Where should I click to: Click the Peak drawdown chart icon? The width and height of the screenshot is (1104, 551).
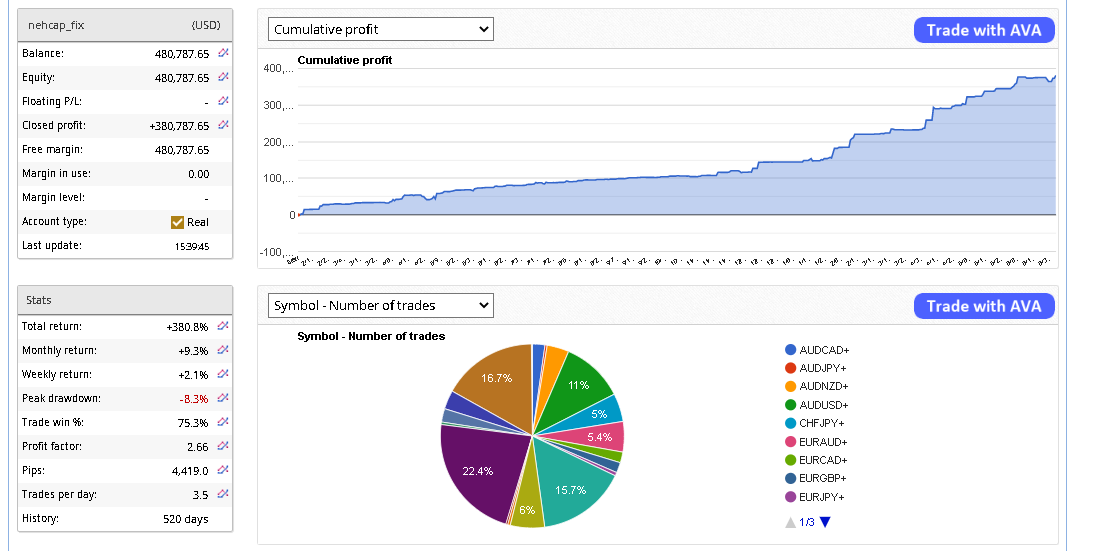click(x=223, y=398)
